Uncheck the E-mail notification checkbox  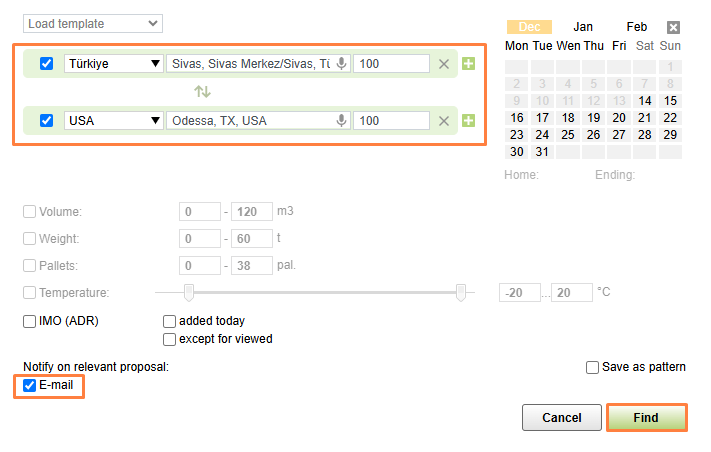point(30,385)
